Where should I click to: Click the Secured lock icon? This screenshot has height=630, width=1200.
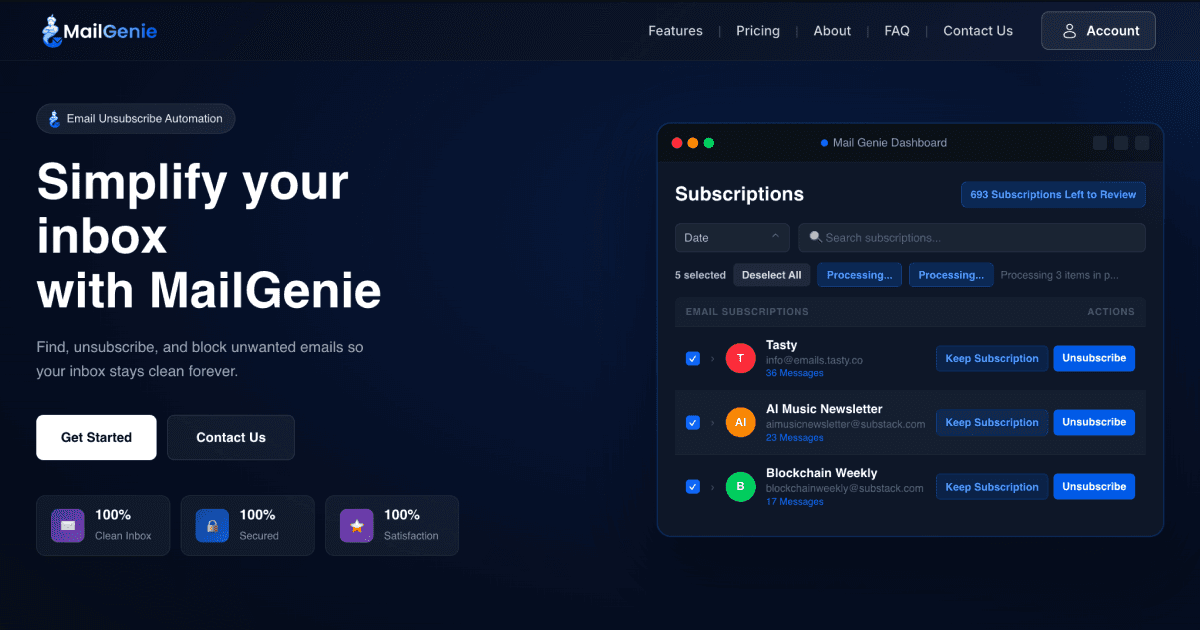[x=212, y=526]
